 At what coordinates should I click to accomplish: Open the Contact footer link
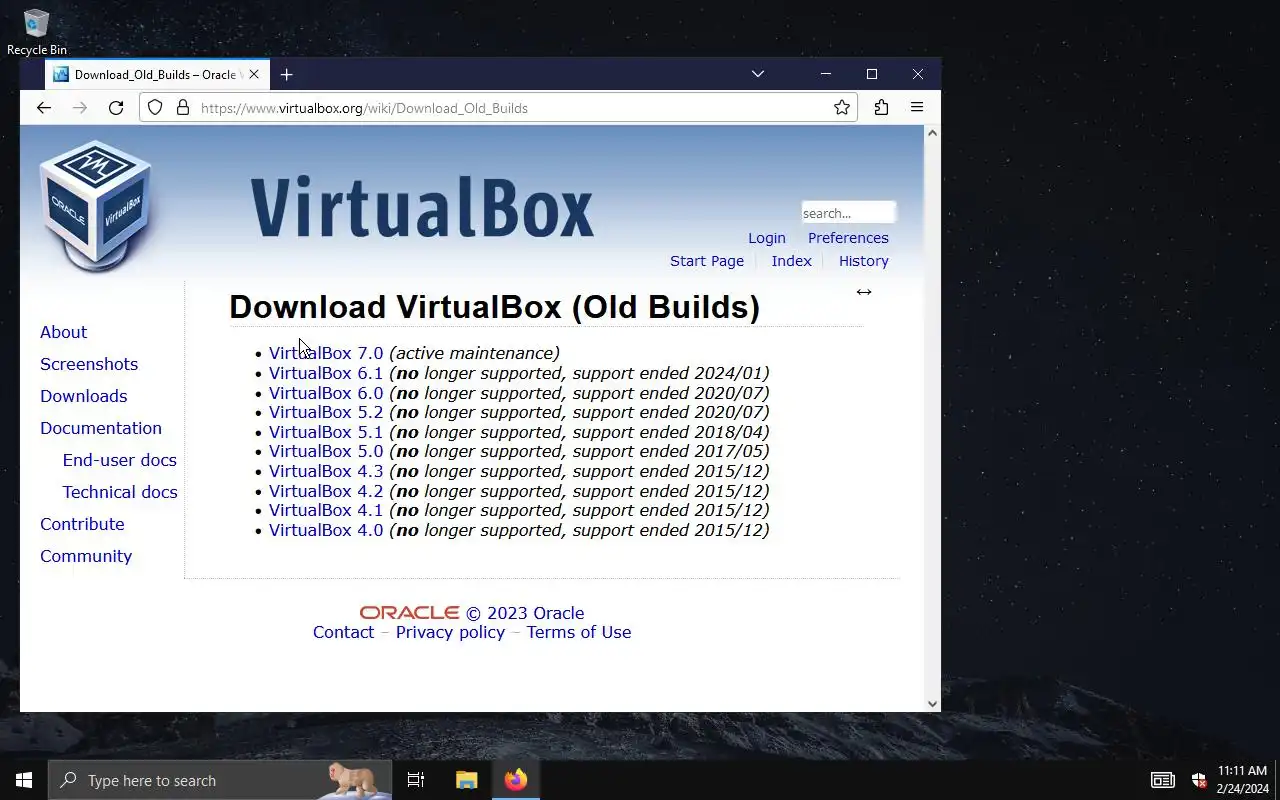[x=343, y=632]
